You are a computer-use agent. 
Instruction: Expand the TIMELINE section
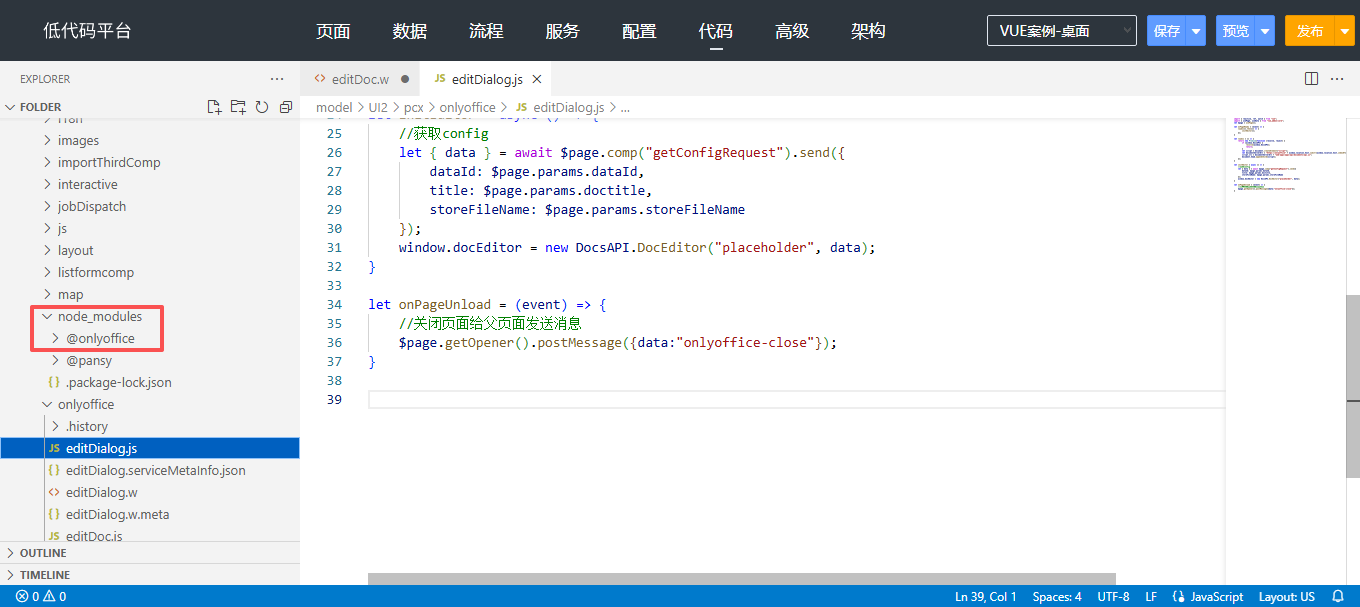point(45,575)
